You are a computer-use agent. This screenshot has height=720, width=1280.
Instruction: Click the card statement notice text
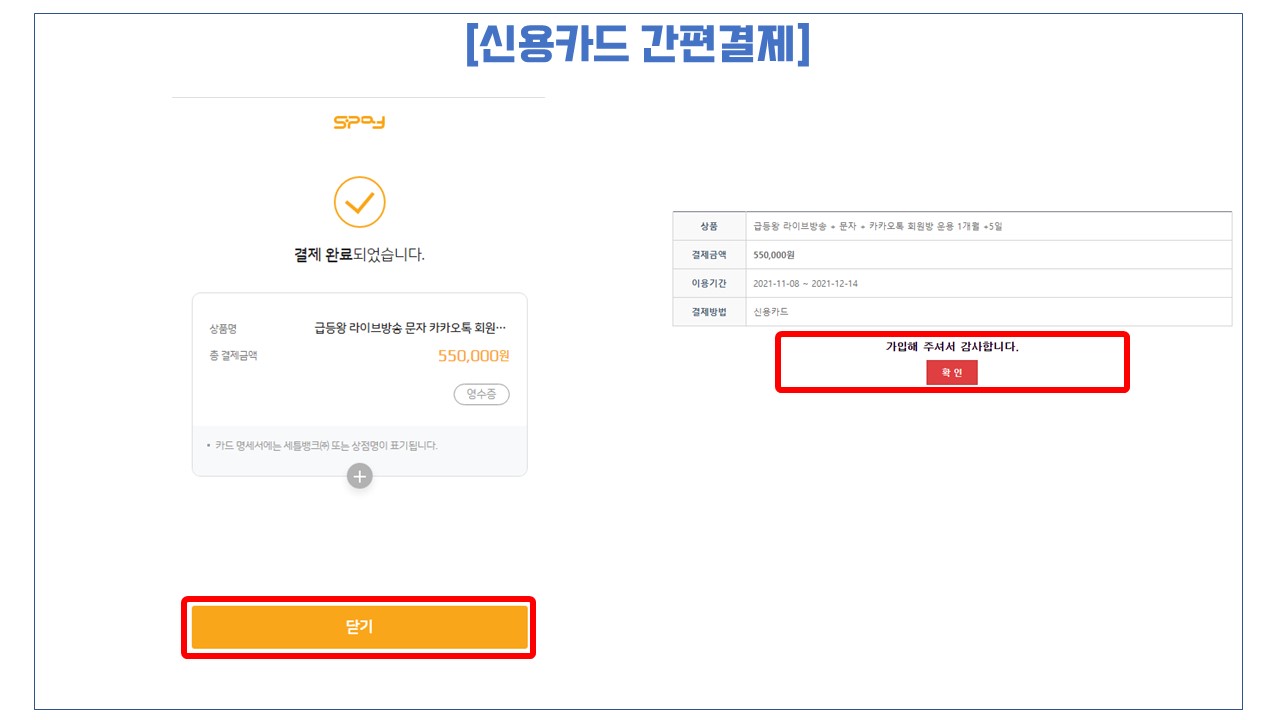pyautogui.click(x=326, y=445)
